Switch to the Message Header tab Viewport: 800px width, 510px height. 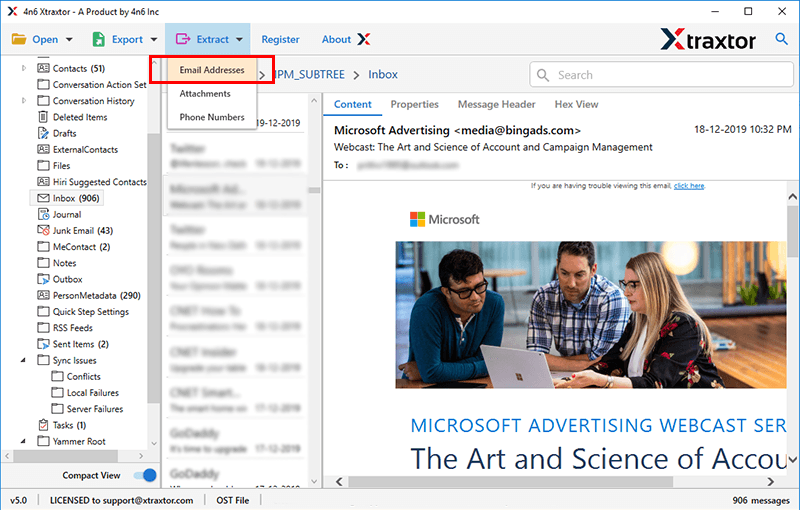[496, 104]
